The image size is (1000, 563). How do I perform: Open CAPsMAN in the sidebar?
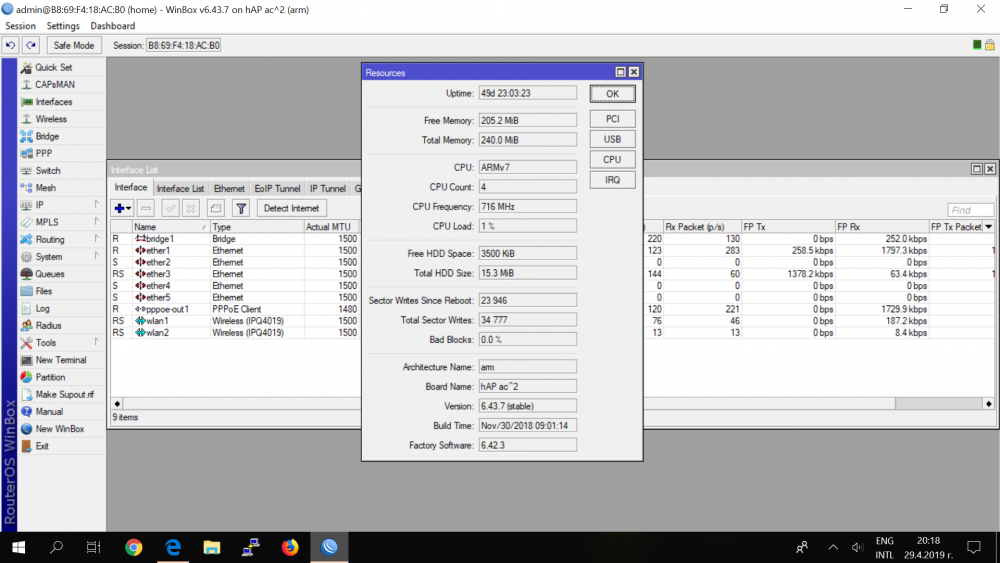click(54, 84)
